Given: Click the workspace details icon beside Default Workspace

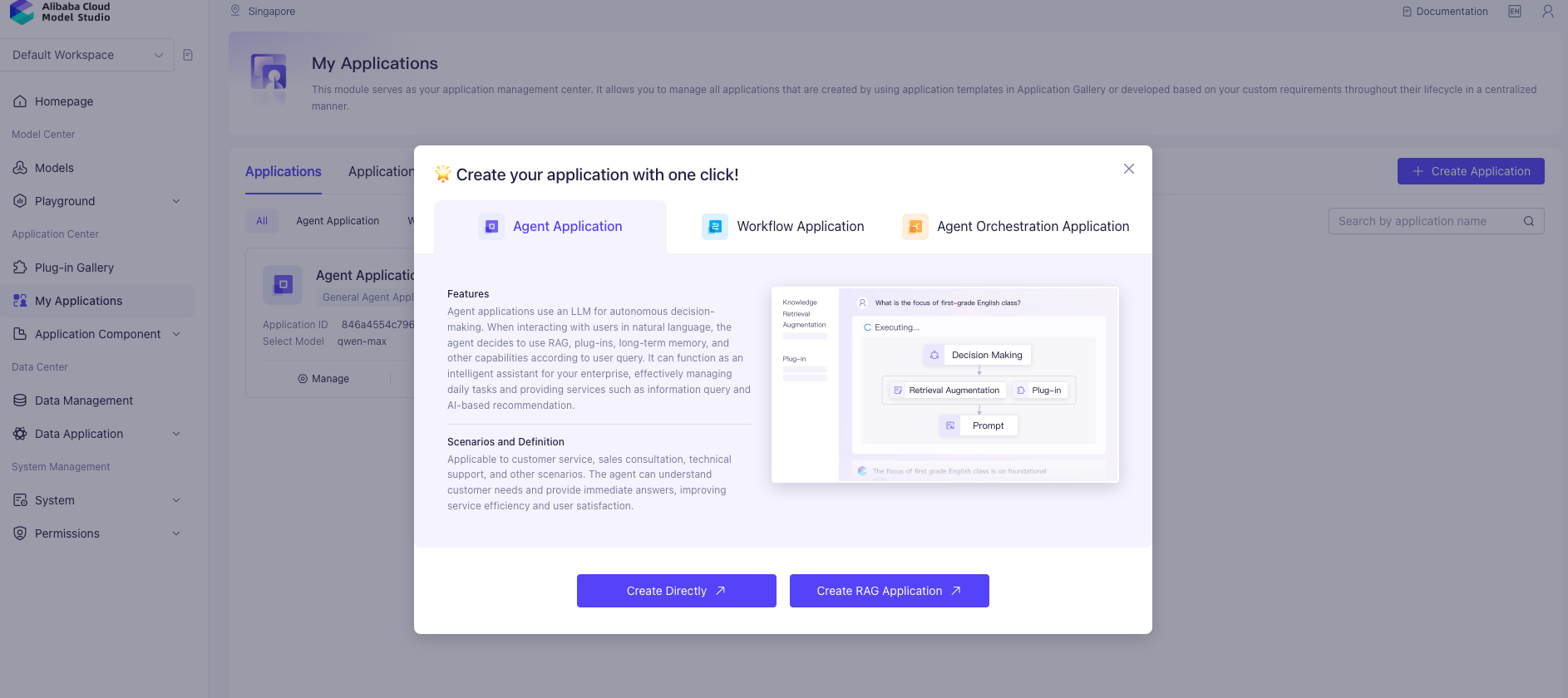Looking at the screenshot, I should click(x=188, y=55).
